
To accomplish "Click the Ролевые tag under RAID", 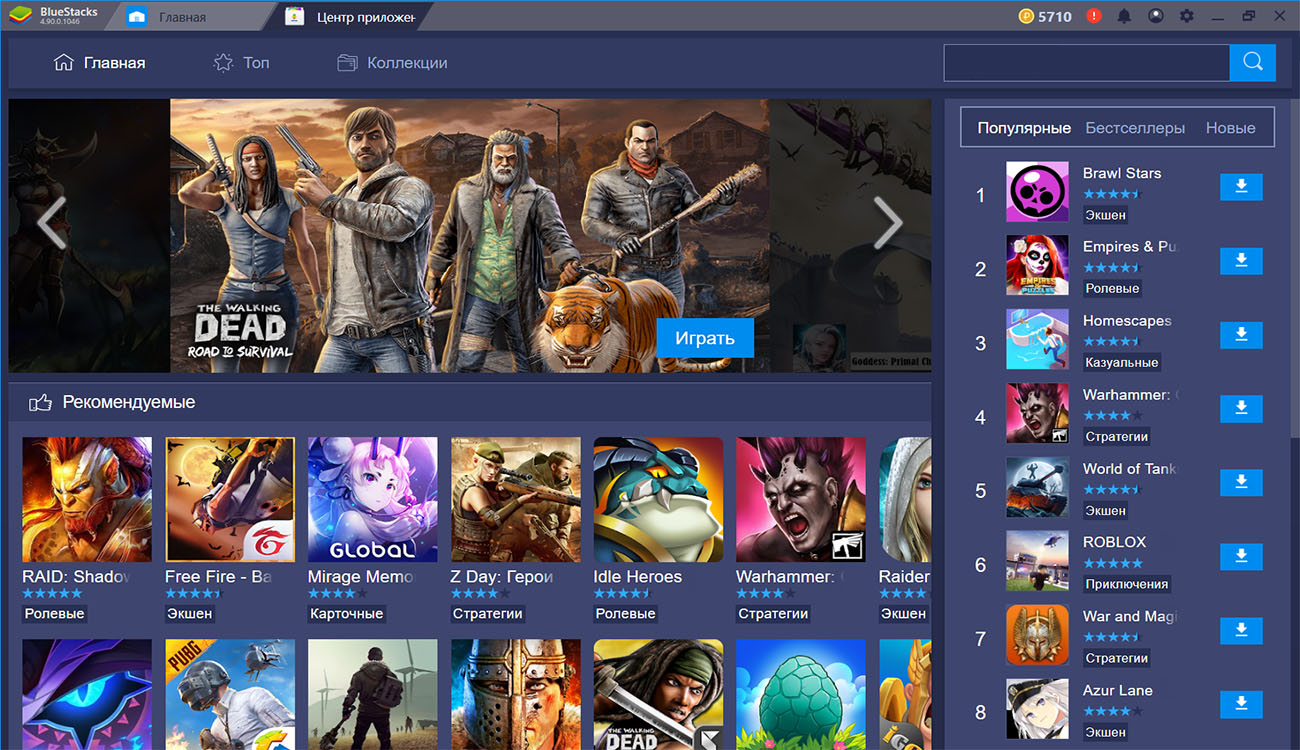I will coord(54,613).
